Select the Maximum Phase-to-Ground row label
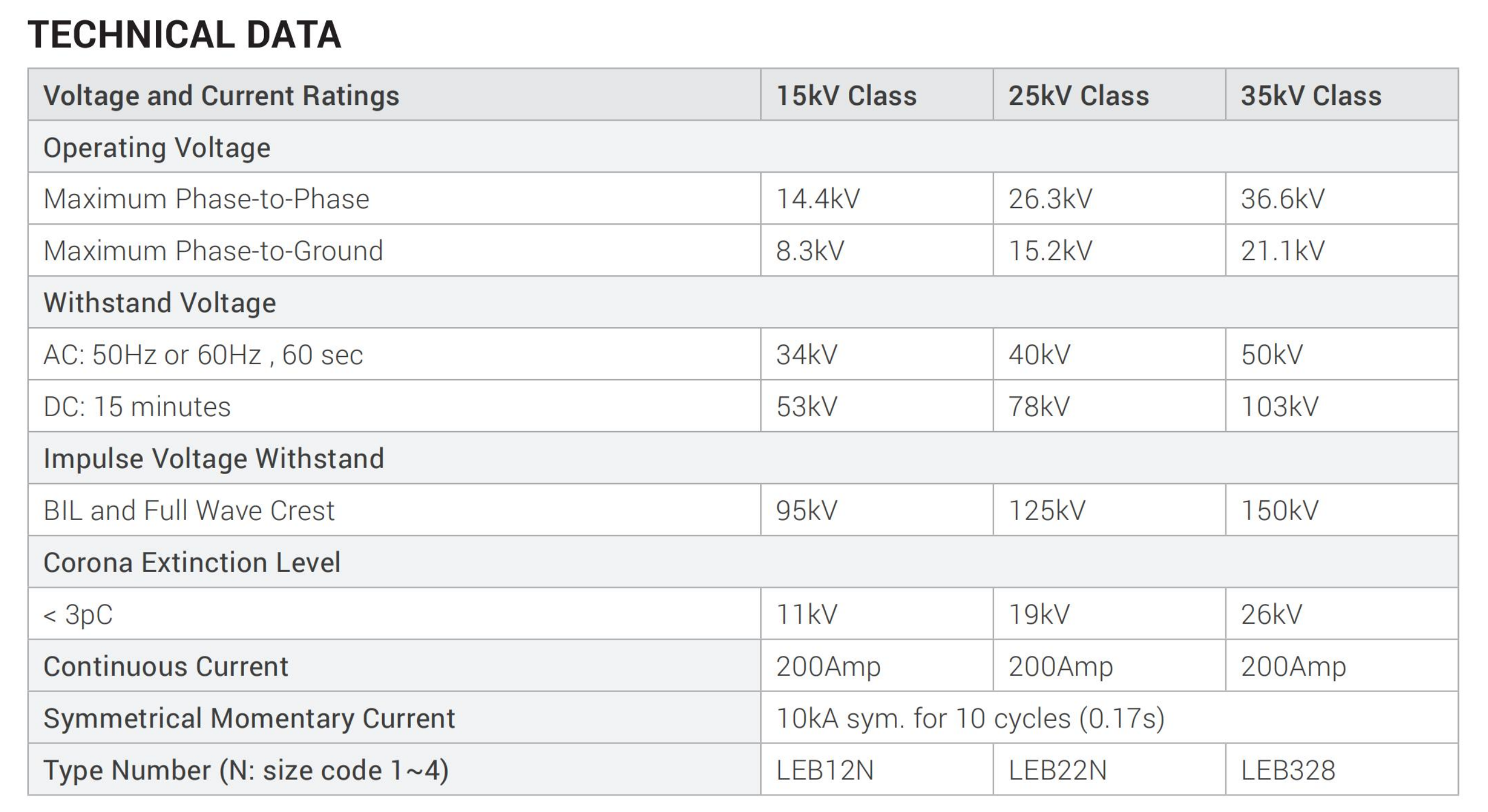This screenshot has width=1488, height=812. point(213,251)
